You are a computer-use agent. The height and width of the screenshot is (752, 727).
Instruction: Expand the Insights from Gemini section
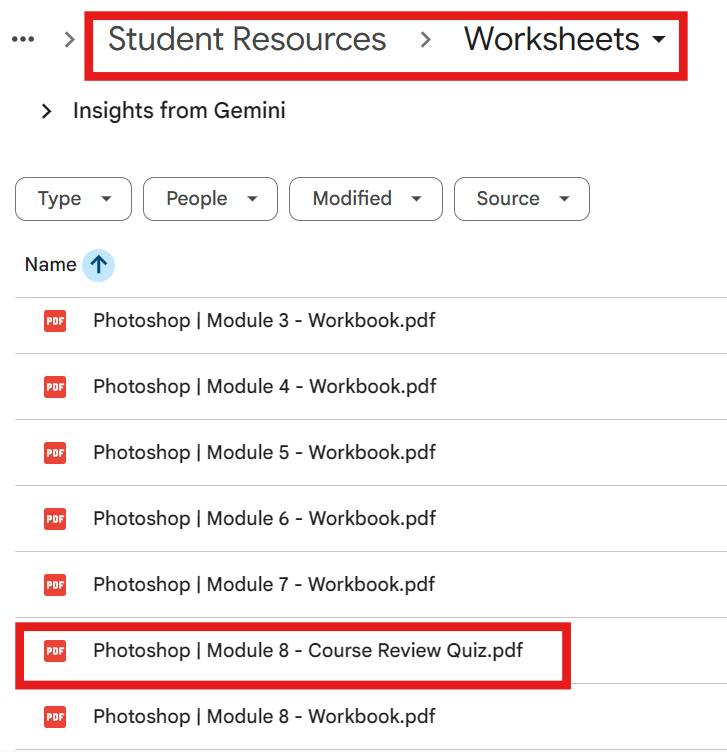46,111
